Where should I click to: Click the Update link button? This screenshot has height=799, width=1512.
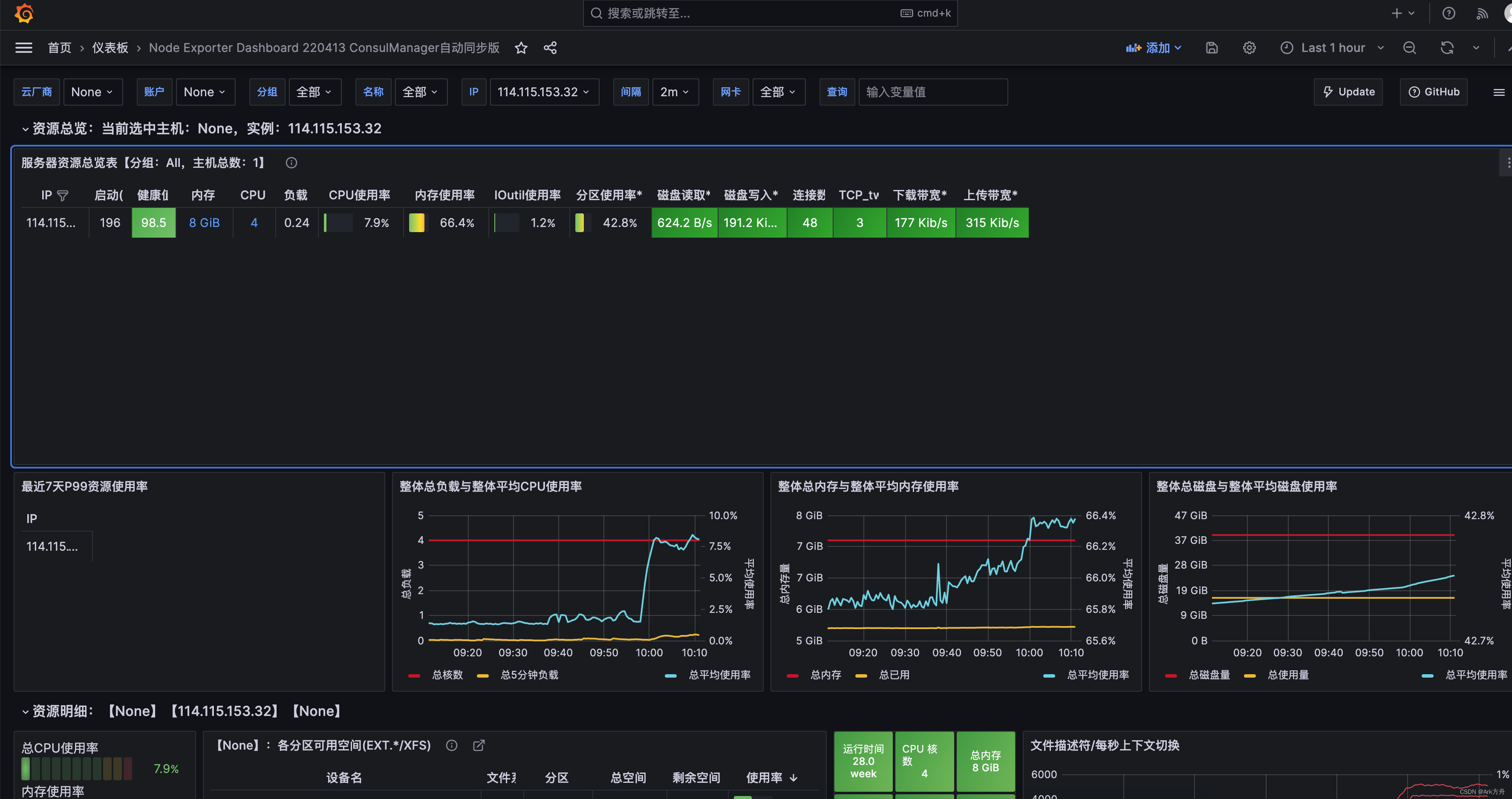[x=1348, y=92]
